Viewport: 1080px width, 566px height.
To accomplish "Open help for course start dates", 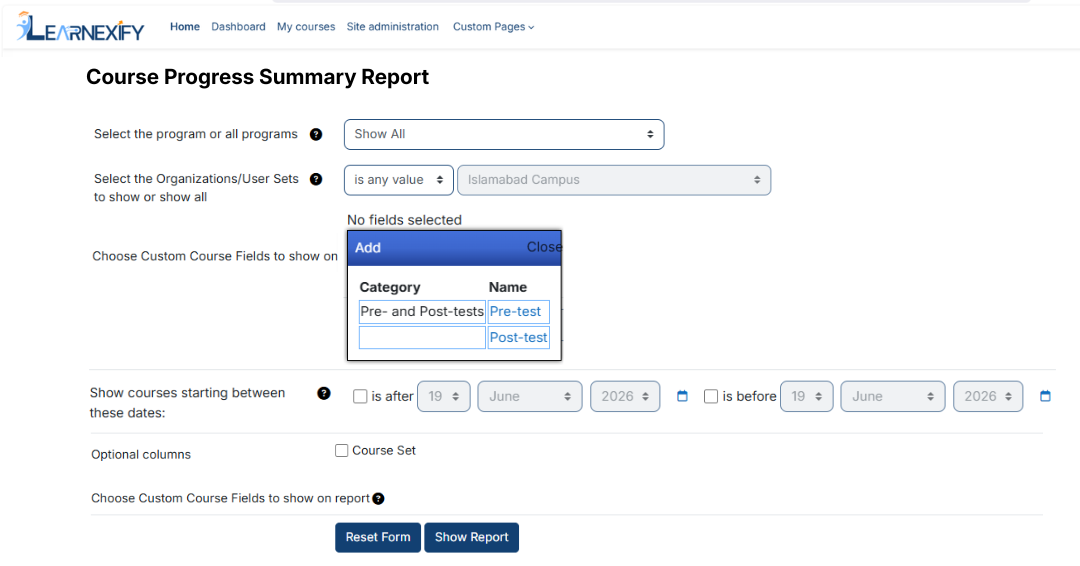I will click(324, 393).
